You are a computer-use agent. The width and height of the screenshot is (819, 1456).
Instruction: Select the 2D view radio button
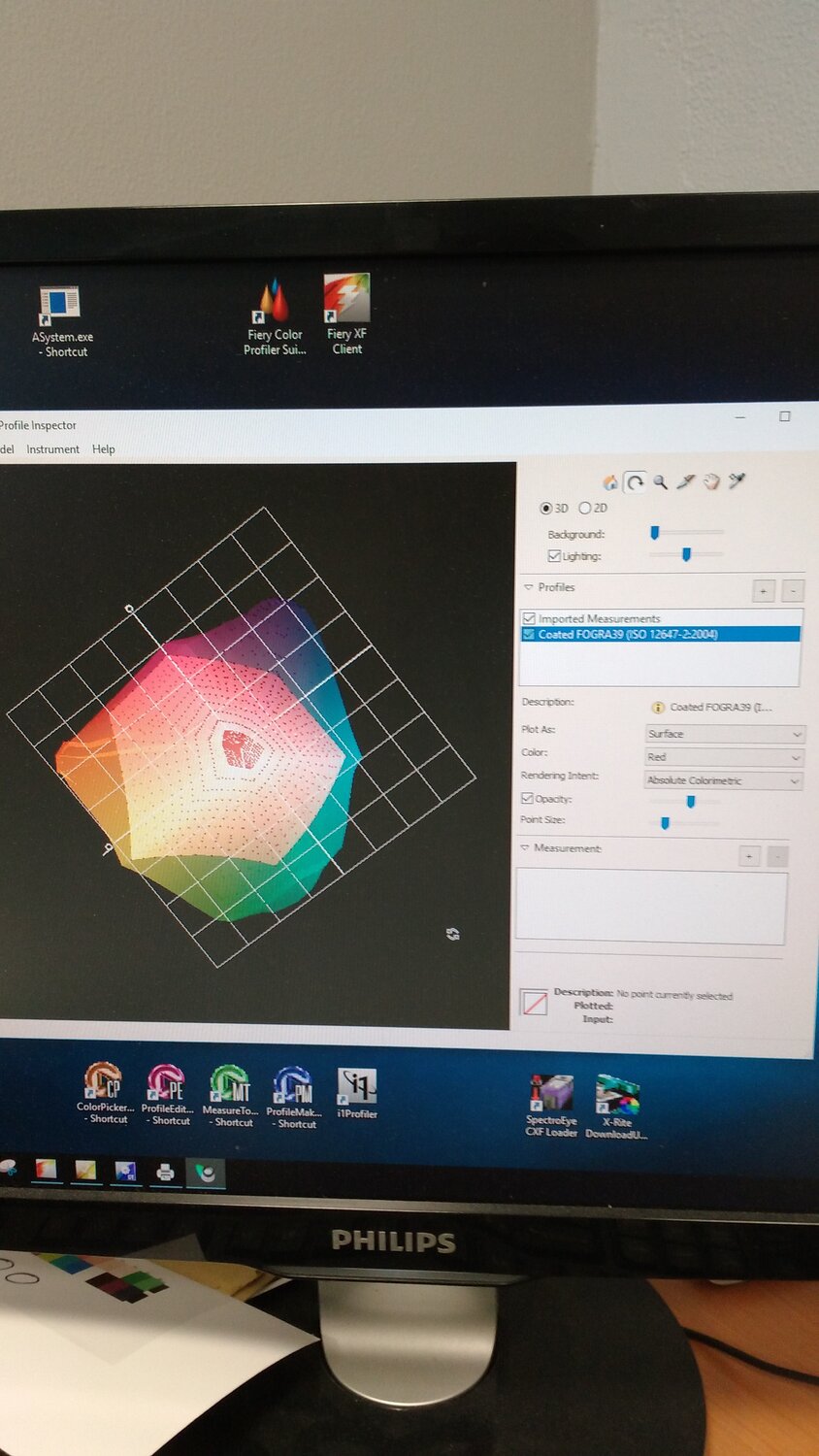pos(585,508)
